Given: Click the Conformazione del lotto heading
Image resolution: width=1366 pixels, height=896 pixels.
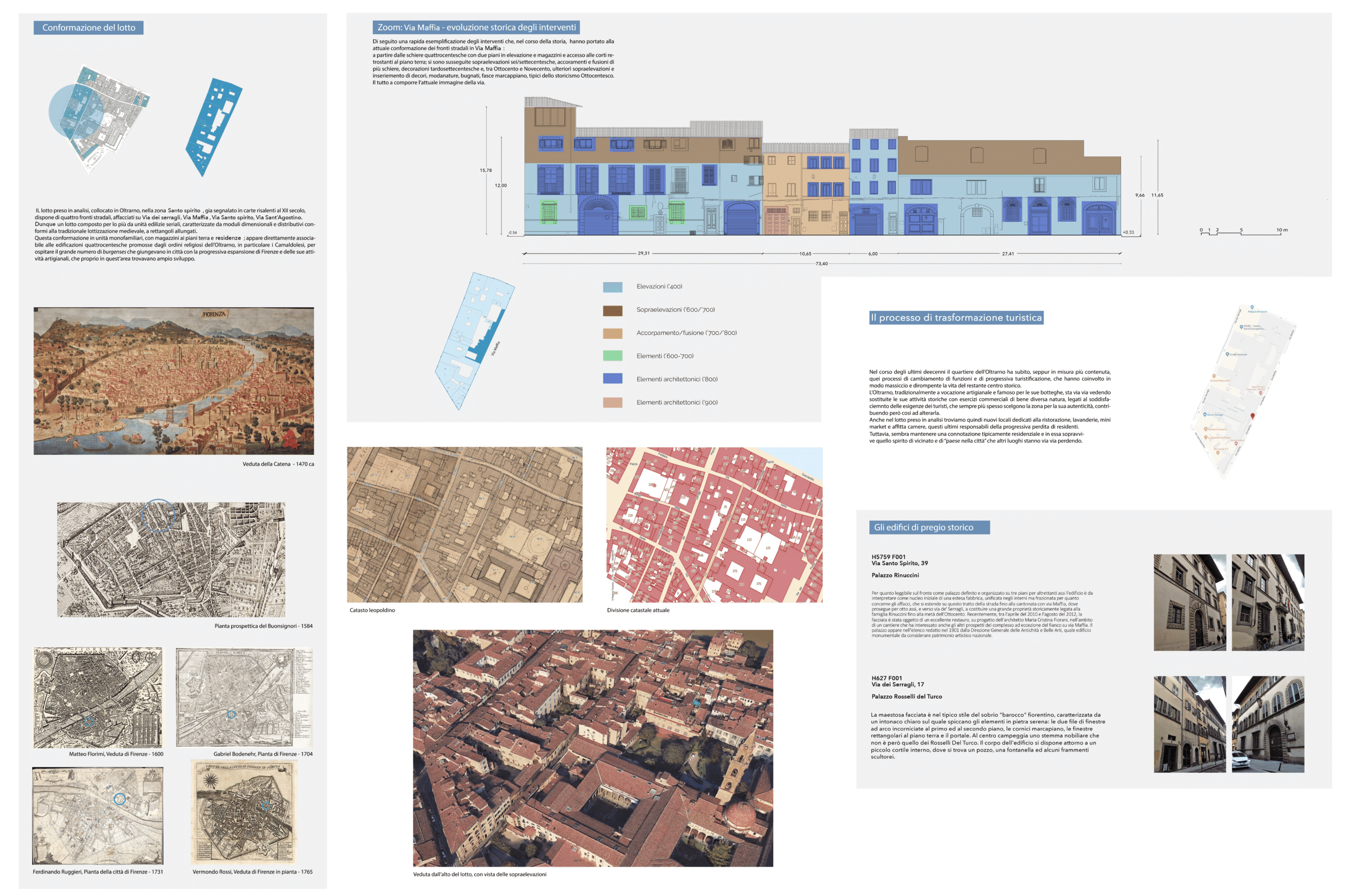Looking at the screenshot, I should pyautogui.click(x=89, y=28).
